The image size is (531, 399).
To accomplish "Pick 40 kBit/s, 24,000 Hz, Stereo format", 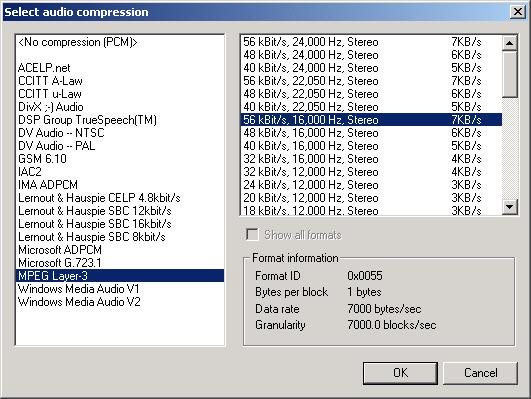I will pyautogui.click(x=371, y=68).
